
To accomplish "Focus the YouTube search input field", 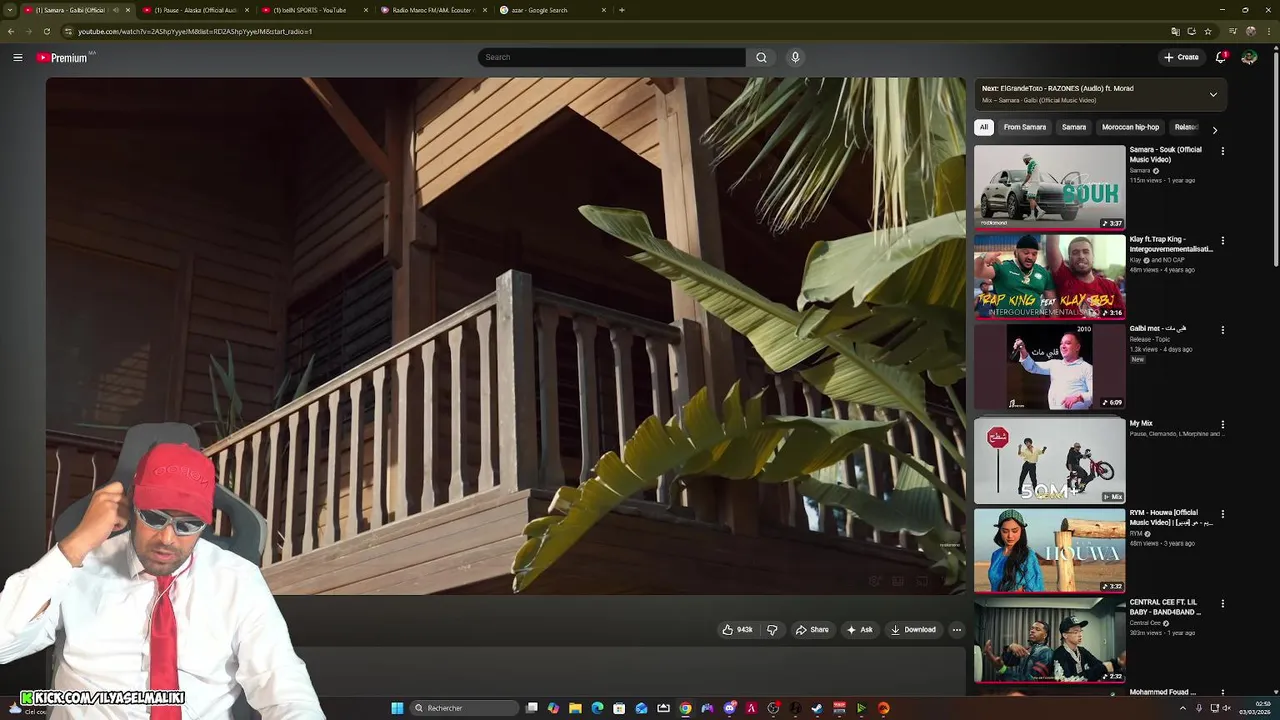I will [612, 57].
